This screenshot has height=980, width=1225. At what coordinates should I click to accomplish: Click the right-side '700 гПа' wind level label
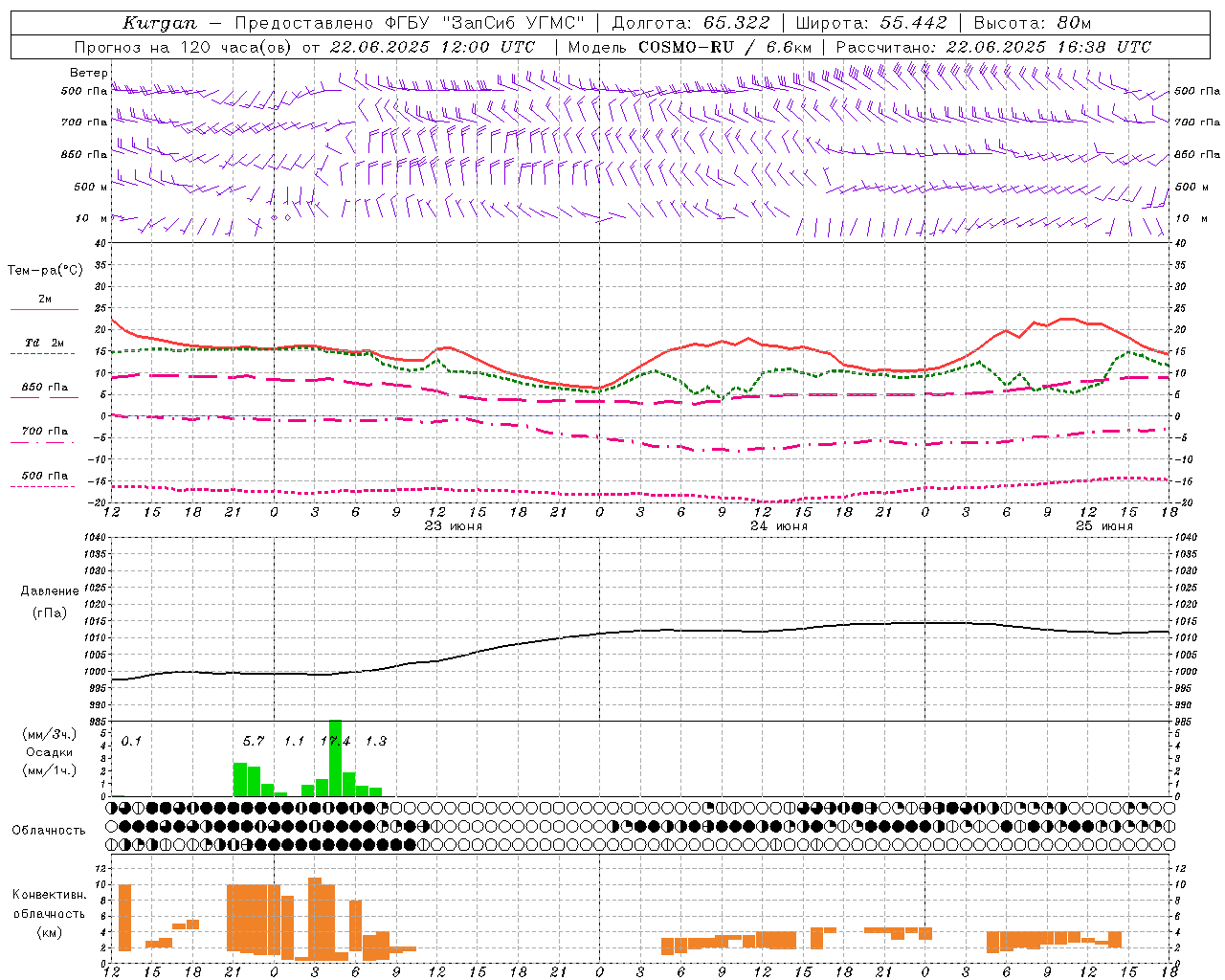pos(1197,122)
